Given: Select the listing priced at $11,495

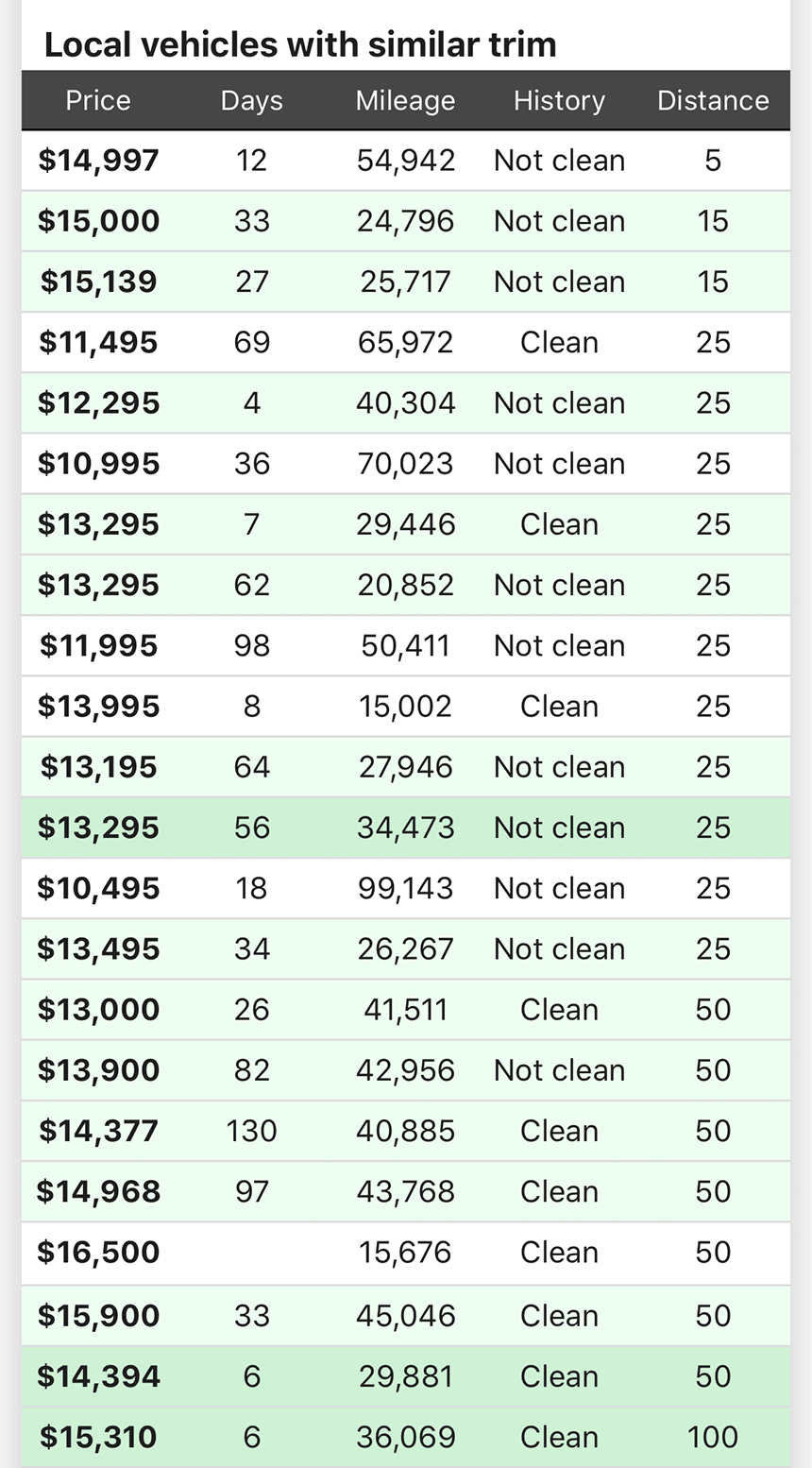Looking at the screenshot, I should point(98,342).
